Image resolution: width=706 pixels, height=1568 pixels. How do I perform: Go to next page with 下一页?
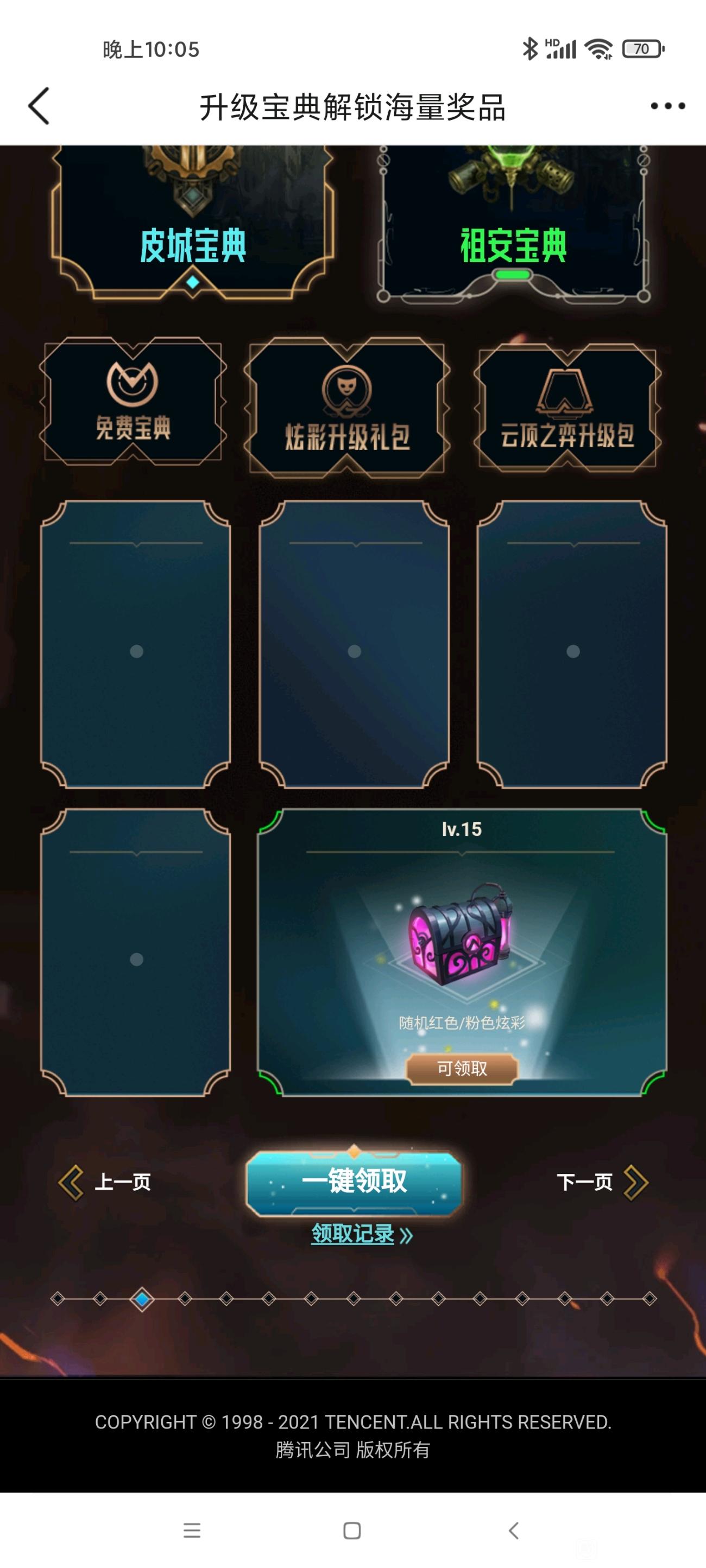click(602, 1182)
